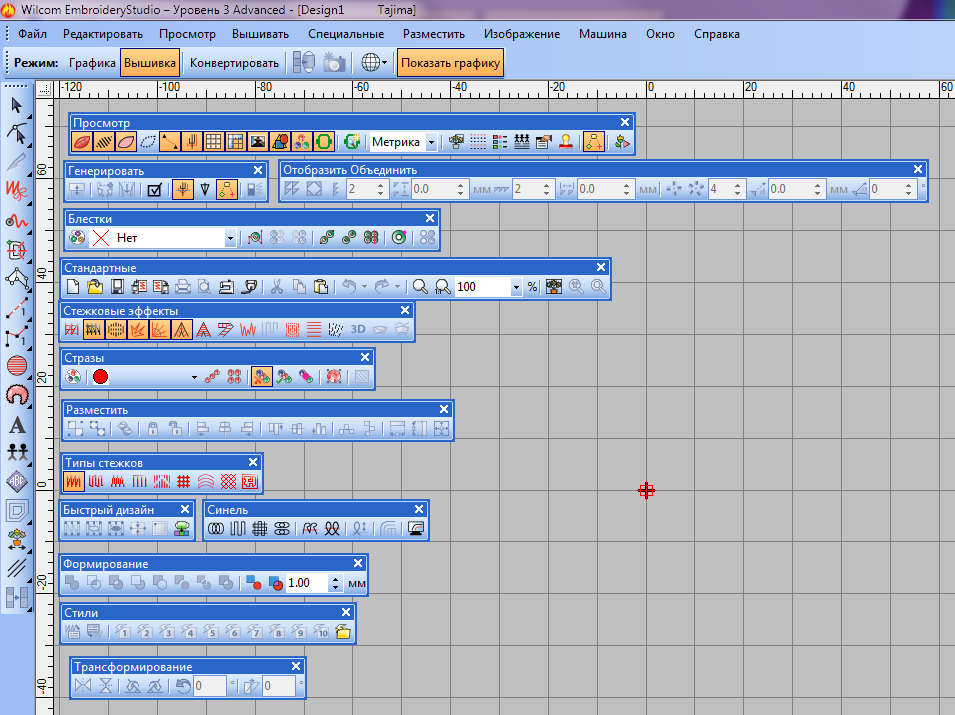Select the arrow Select Object tool
This screenshot has height=715, width=955.
[16, 104]
